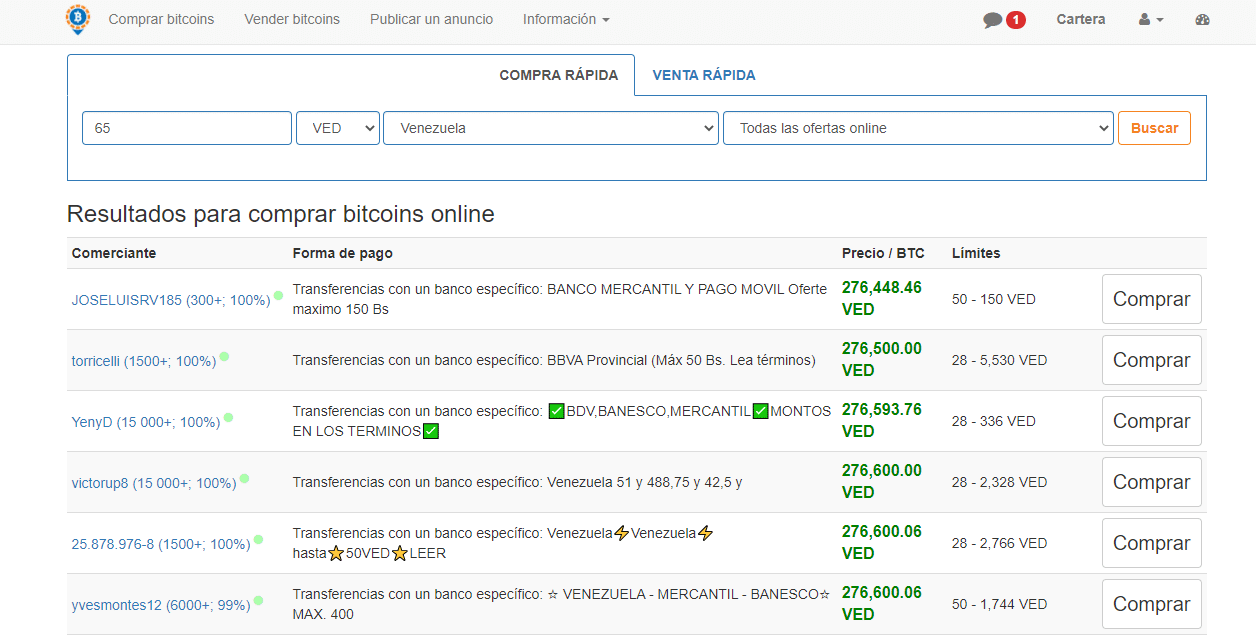Click Comprar for victorup8 offer
Viewport: 1256px width, 639px height.
tap(1152, 482)
